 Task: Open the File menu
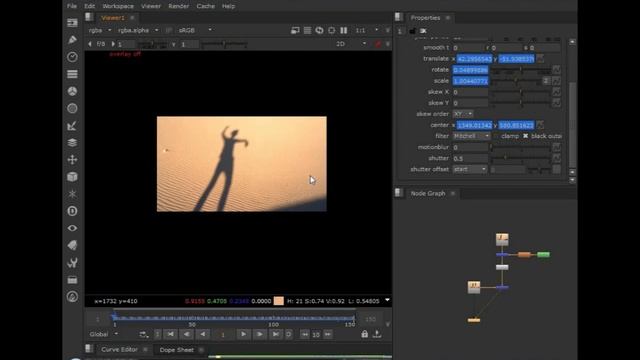[x=72, y=6]
